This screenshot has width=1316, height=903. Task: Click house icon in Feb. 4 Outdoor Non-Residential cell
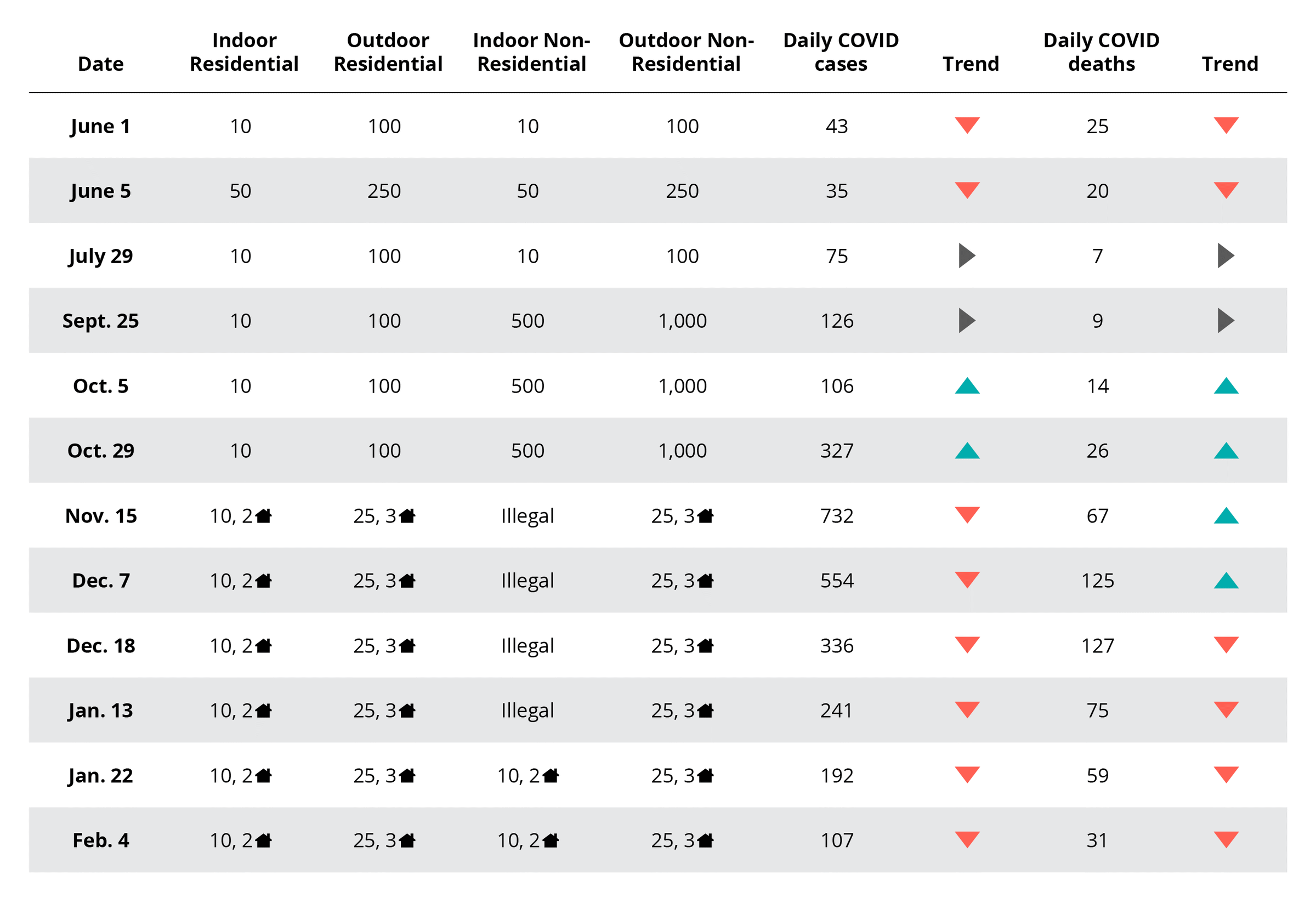click(x=705, y=840)
